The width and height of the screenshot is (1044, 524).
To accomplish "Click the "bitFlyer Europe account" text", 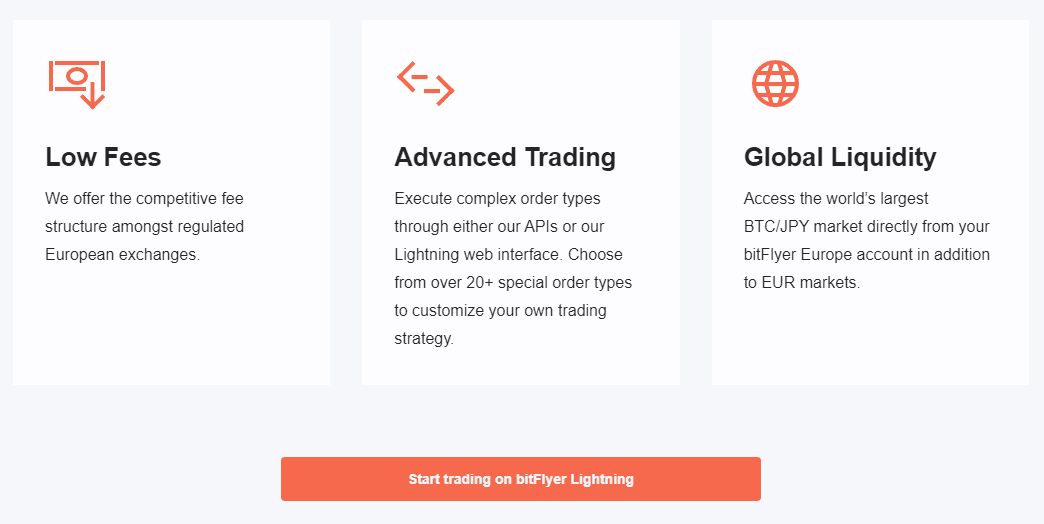I will click(831, 254).
